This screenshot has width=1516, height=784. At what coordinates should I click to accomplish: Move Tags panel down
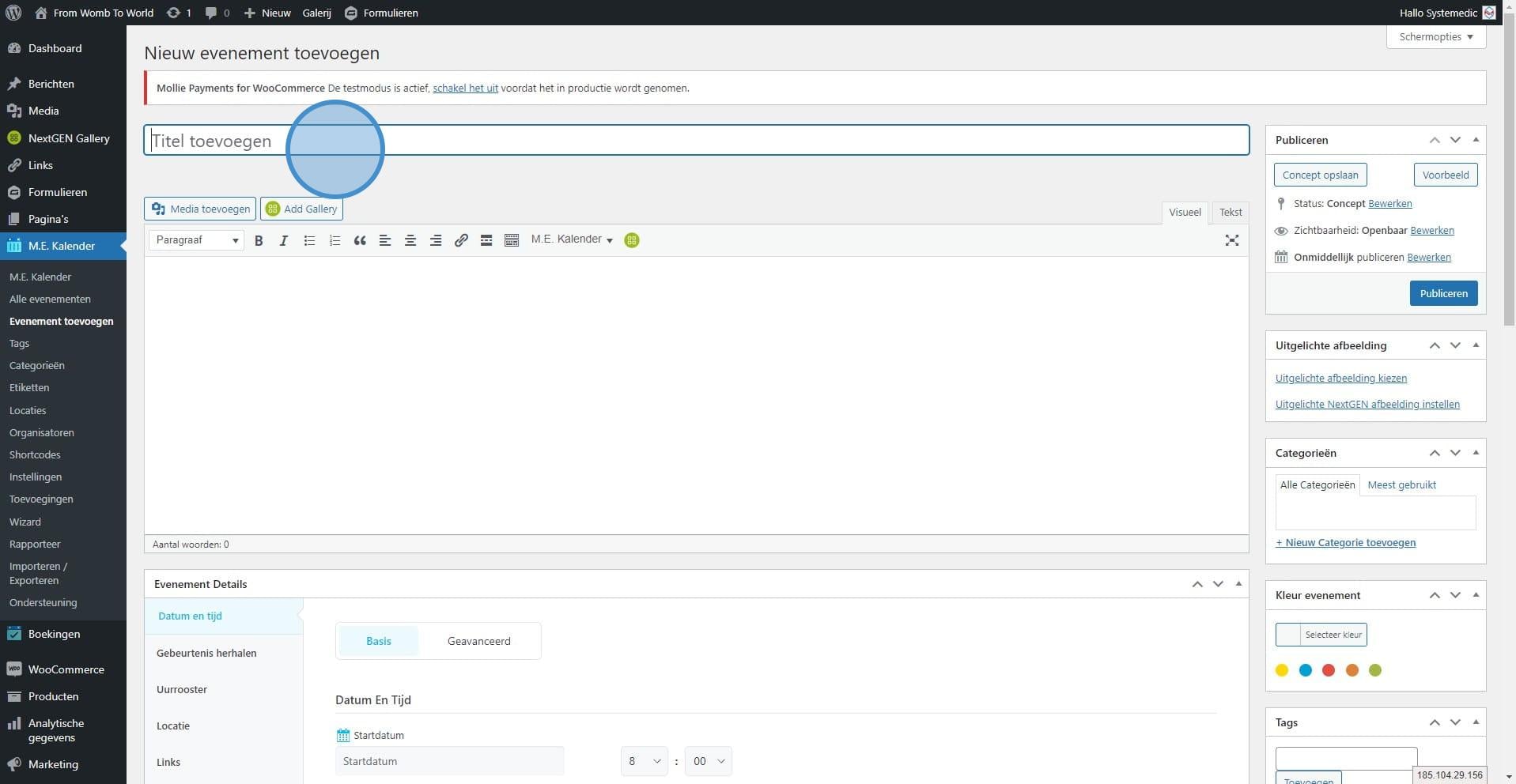coord(1455,722)
